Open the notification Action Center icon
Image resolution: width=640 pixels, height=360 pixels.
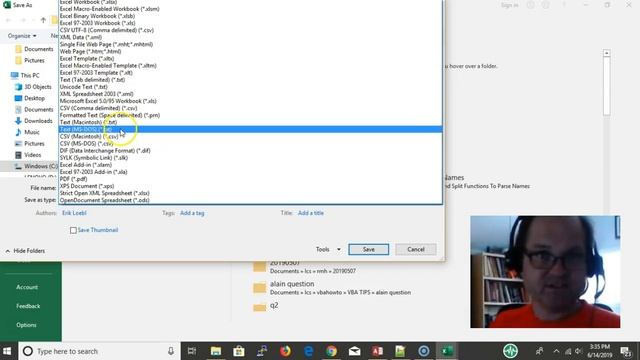pyautogui.click(x=626, y=351)
